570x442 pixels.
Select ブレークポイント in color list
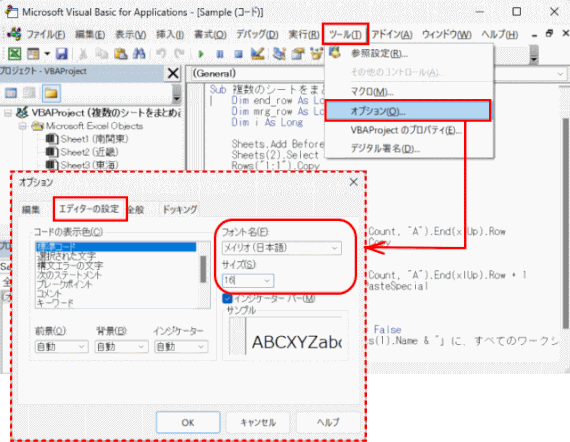tap(64, 284)
